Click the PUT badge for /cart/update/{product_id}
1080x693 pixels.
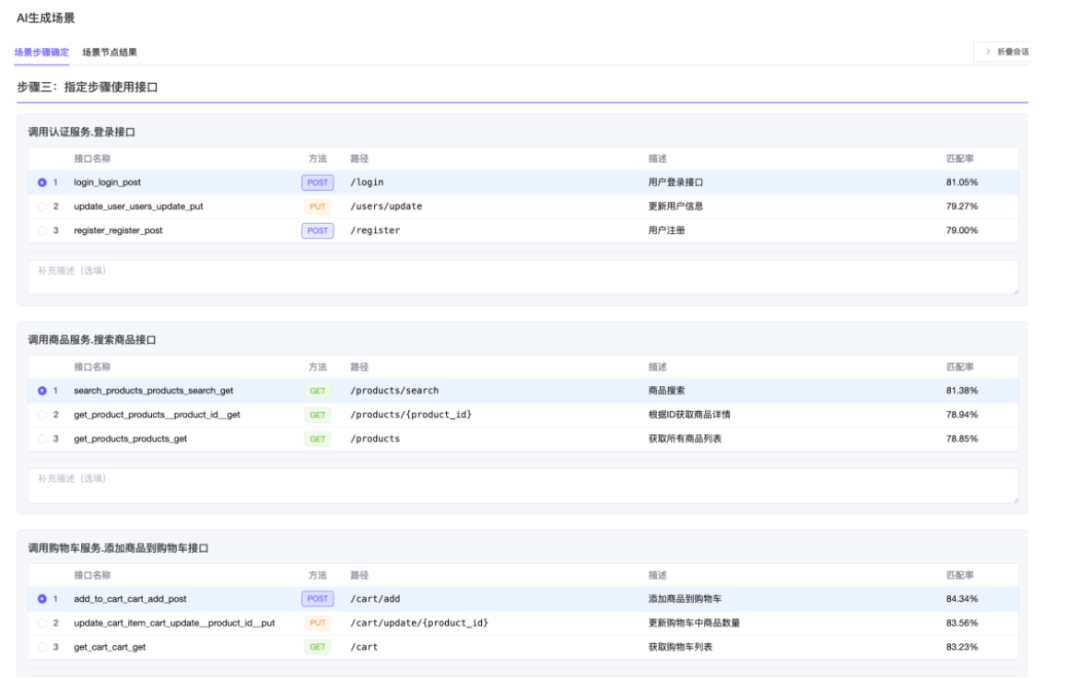point(318,623)
